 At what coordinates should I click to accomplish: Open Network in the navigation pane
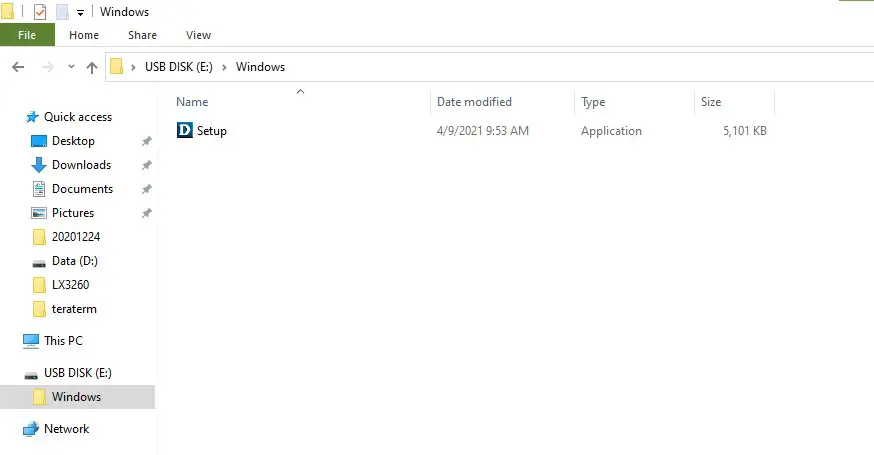[66, 429]
